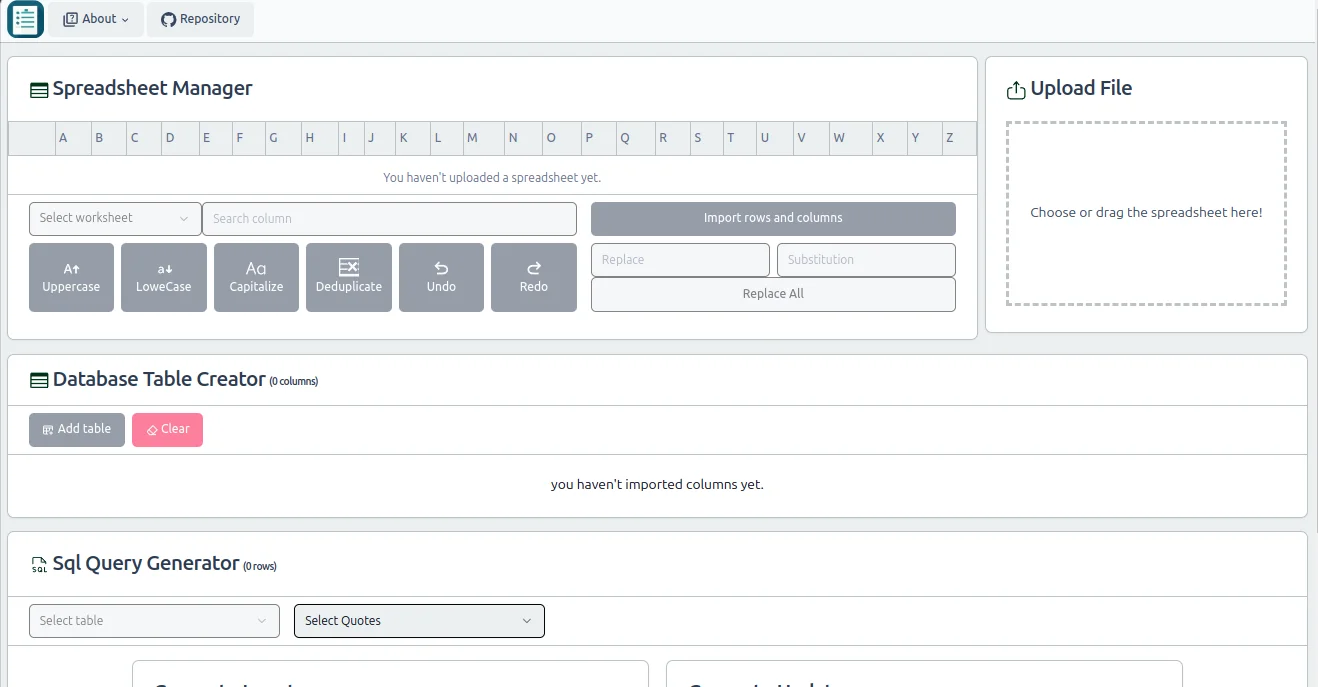This screenshot has height=687, width=1318.
Task: Click the Deduplicate button
Action: coord(349,278)
